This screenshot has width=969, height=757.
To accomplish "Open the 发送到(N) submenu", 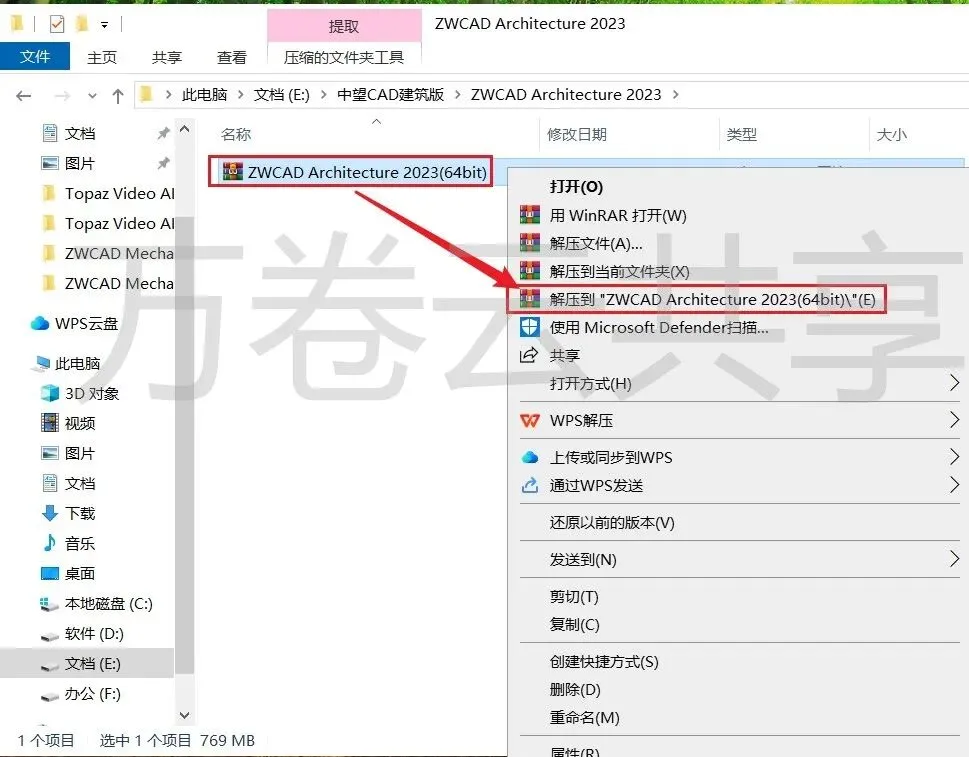I will click(583, 560).
